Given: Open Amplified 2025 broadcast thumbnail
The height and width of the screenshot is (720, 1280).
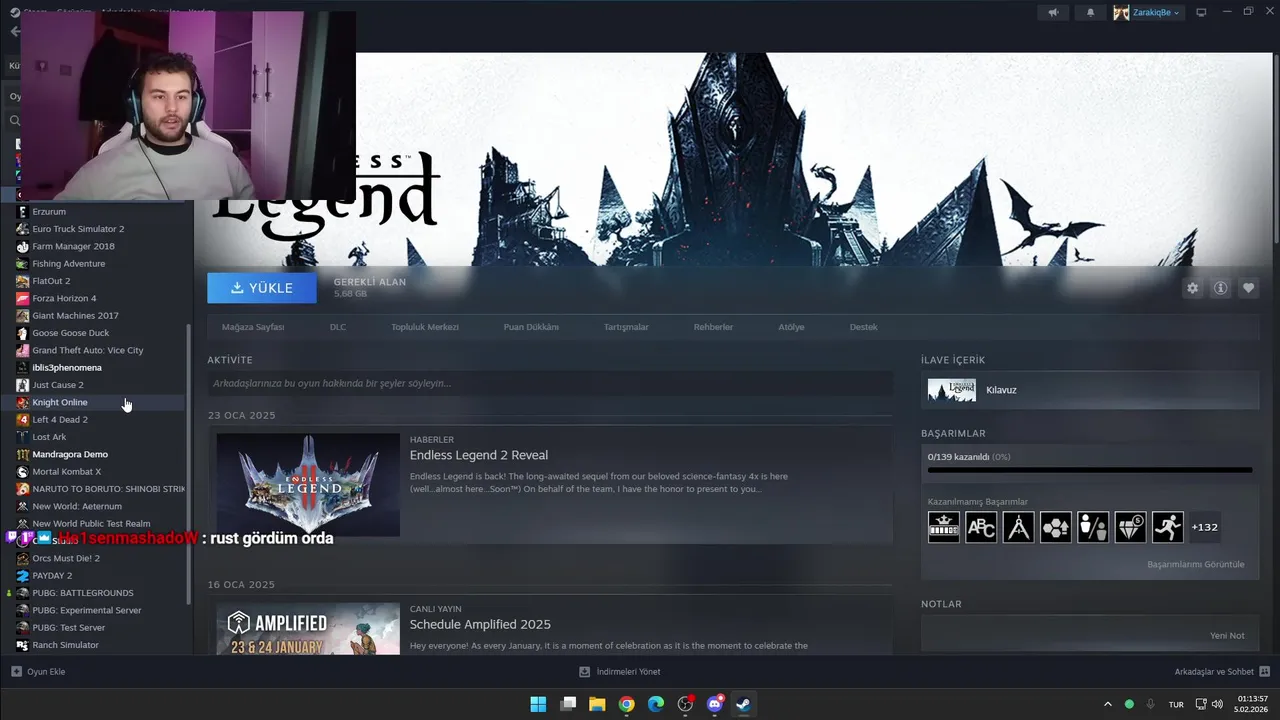Looking at the screenshot, I should 308,629.
